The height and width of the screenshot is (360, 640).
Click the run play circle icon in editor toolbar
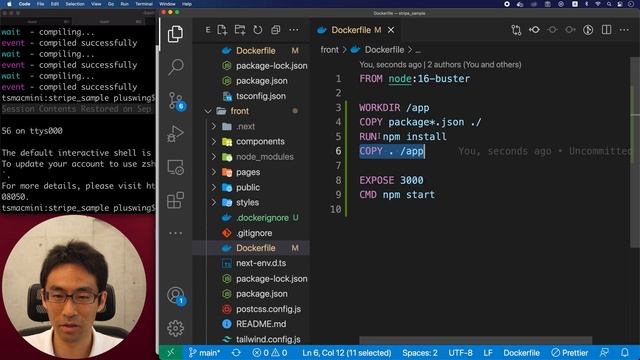[x=588, y=30]
